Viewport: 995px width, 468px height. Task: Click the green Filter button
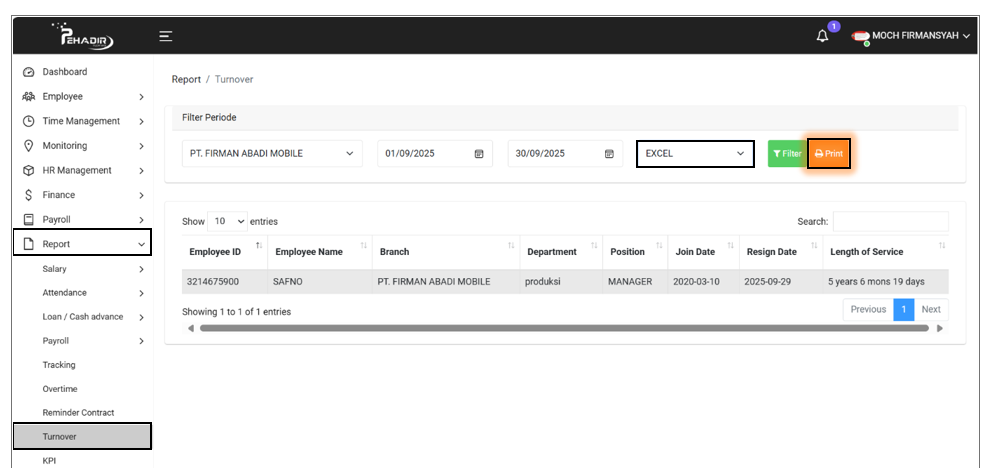787,153
